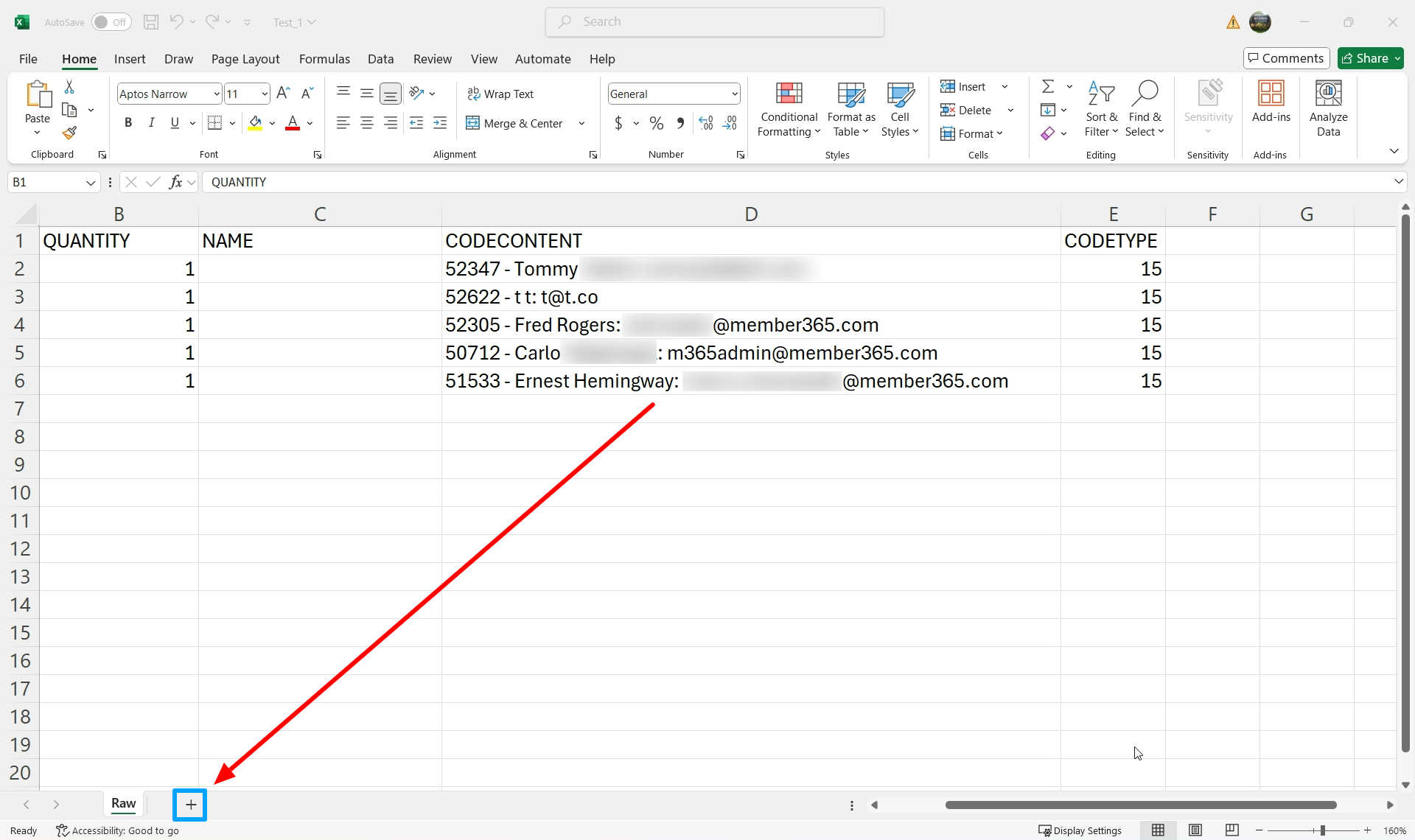Toggle AutoSave switch on
This screenshot has width=1415, height=840.
coord(111,22)
